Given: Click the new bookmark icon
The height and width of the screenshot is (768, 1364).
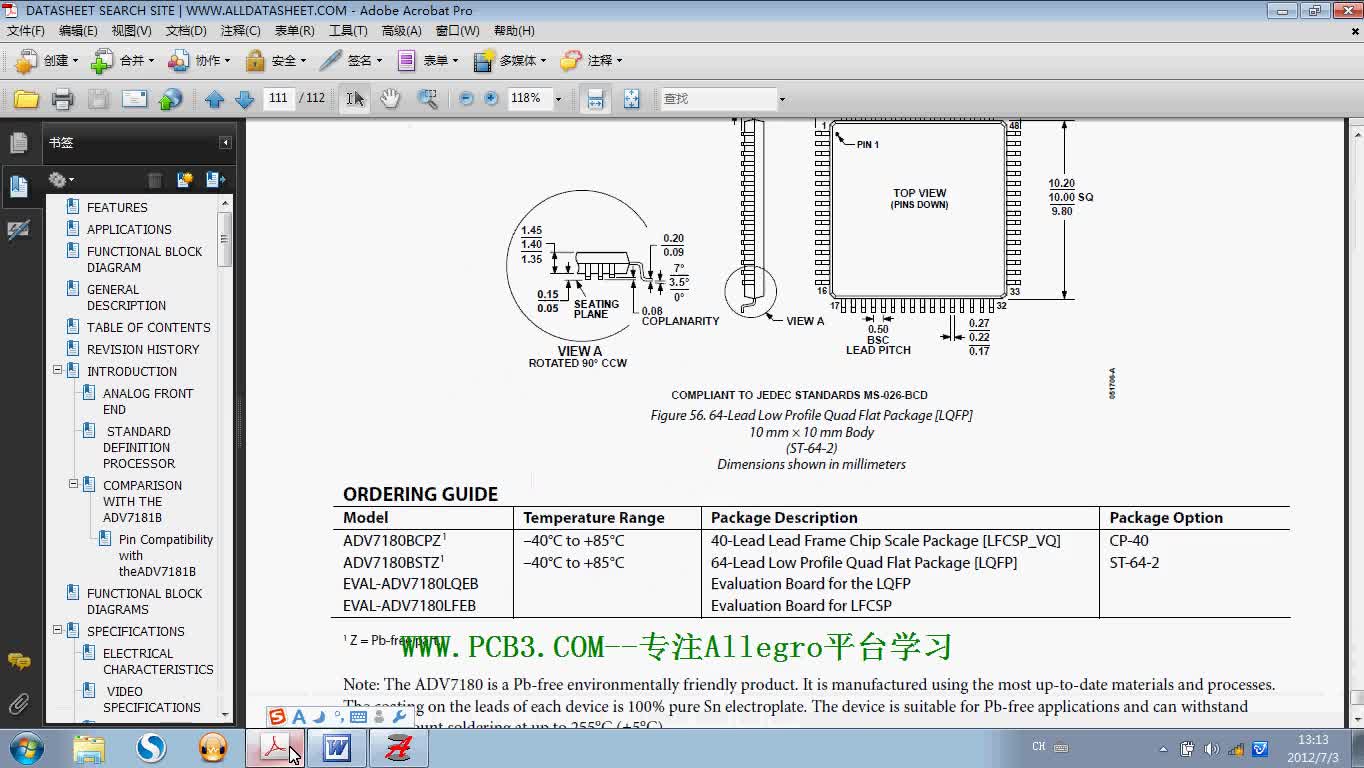Looking at the screenshot, I should tap(185, 180).
